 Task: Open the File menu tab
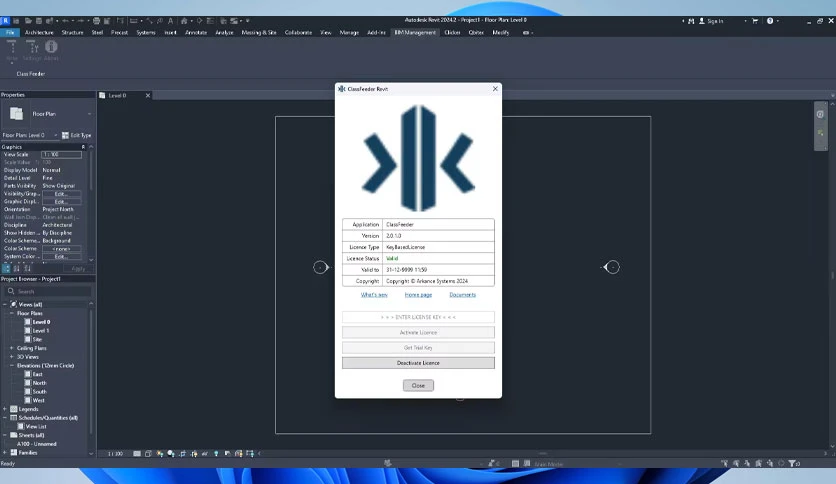tap(10, 33)
